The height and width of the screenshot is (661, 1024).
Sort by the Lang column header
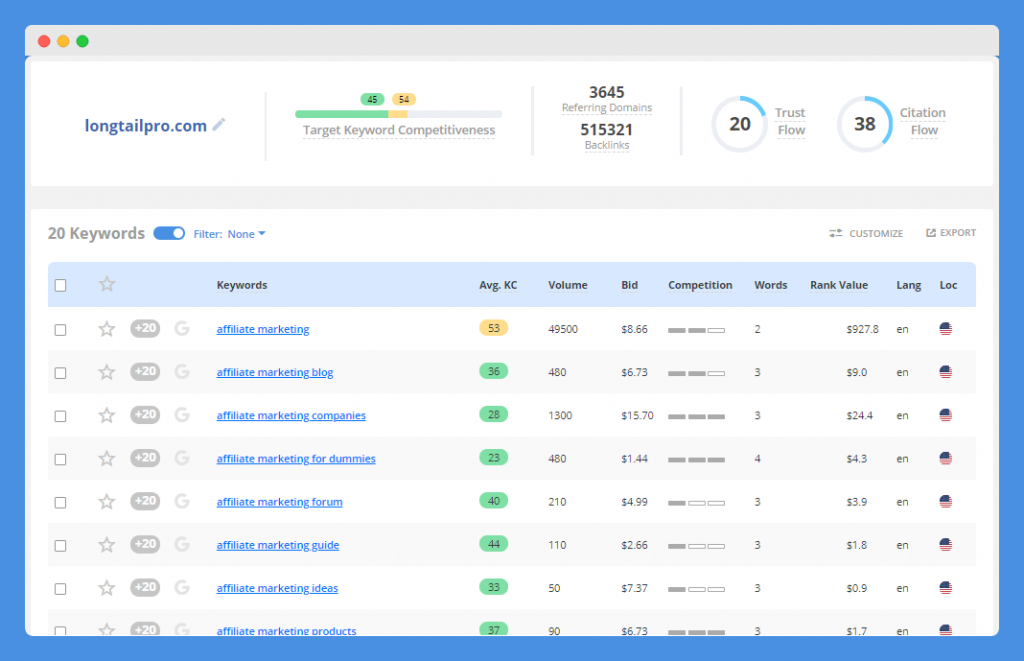click(908, 285)
